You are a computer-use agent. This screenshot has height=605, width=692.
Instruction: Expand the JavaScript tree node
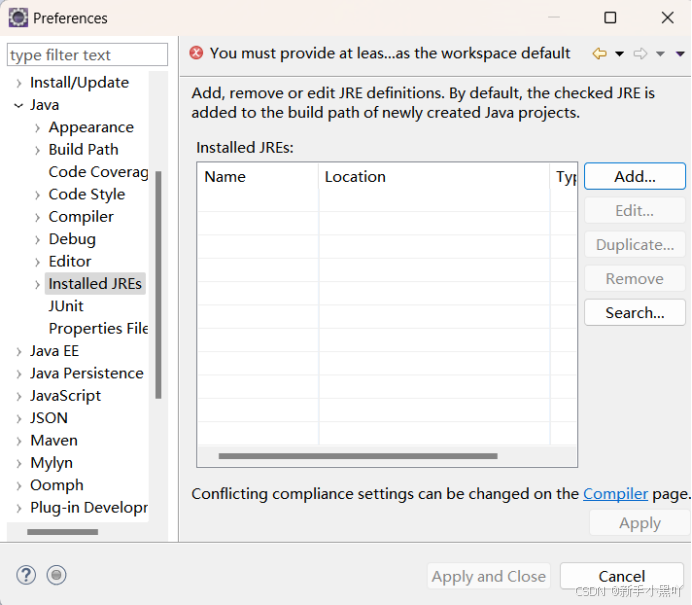[x=19, y=396]
